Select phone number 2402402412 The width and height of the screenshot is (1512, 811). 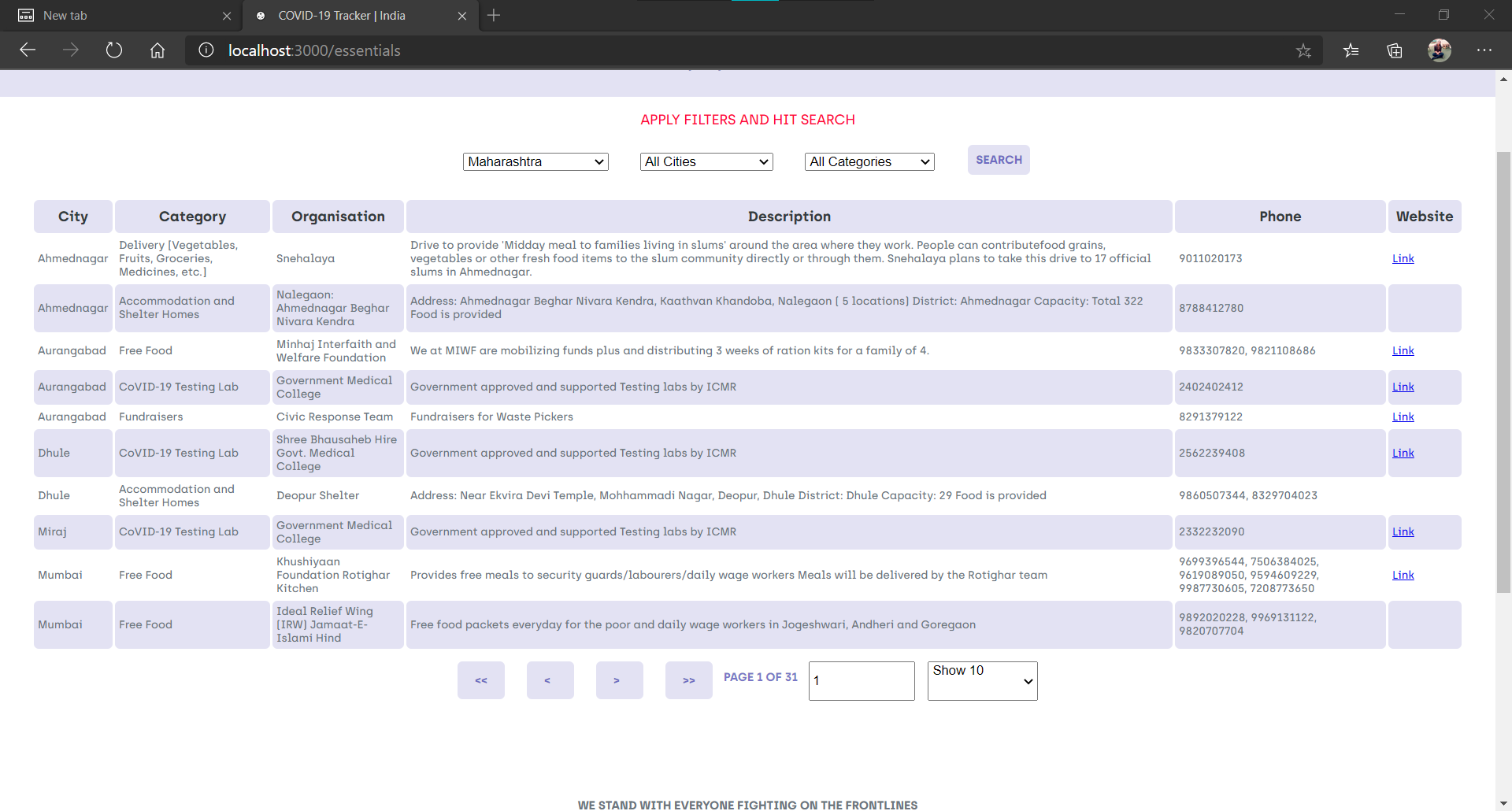click(x=1211, y=387)
